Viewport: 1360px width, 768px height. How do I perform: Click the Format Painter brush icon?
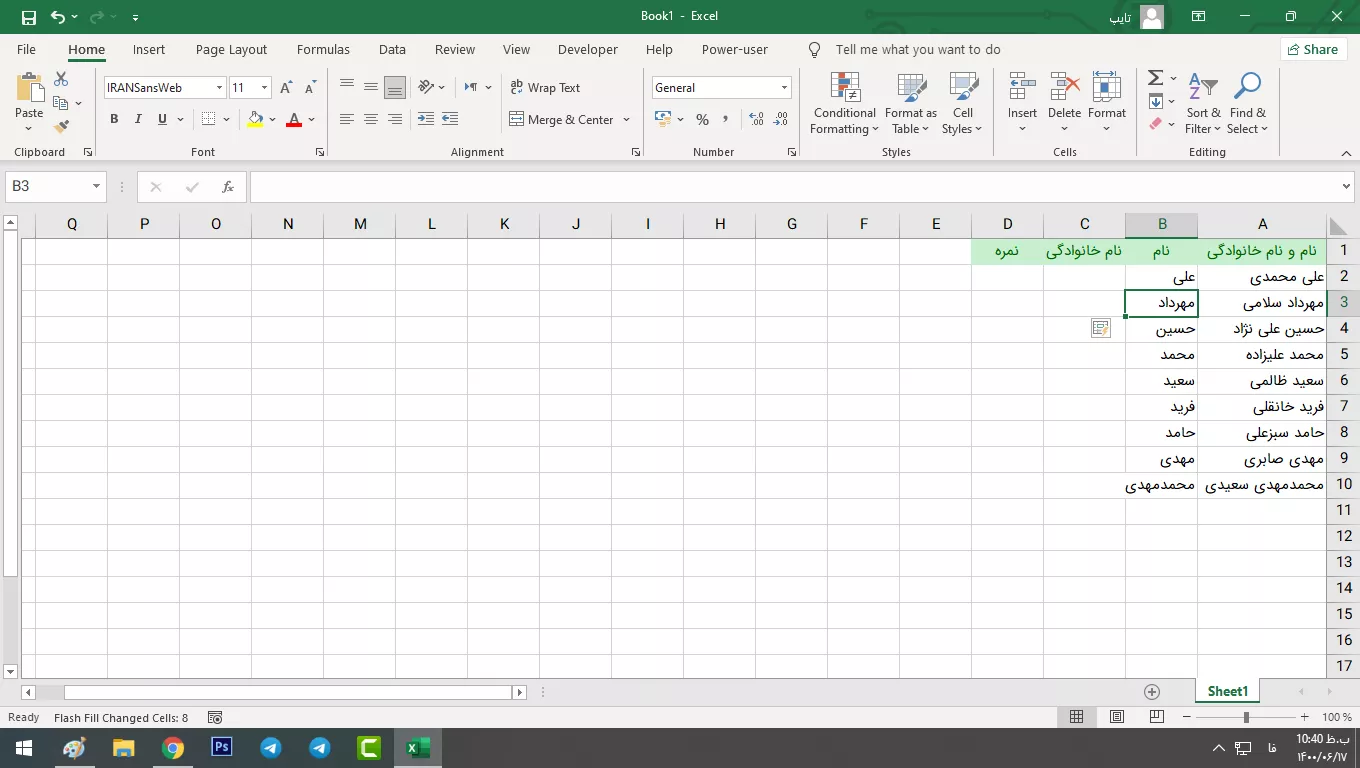(61, 127)
